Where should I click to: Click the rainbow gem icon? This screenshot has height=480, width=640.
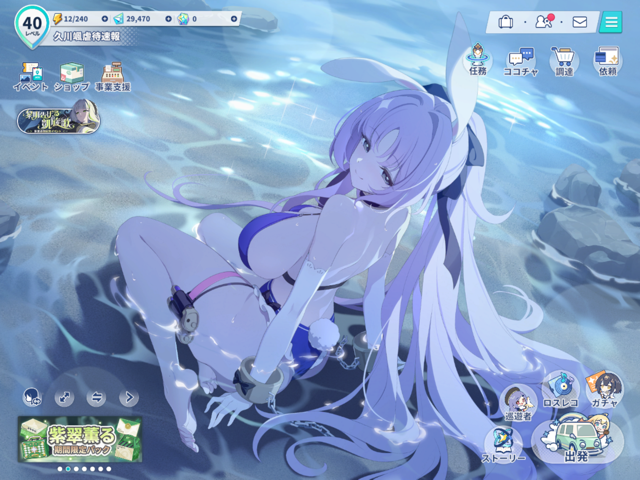coord(183,19)
